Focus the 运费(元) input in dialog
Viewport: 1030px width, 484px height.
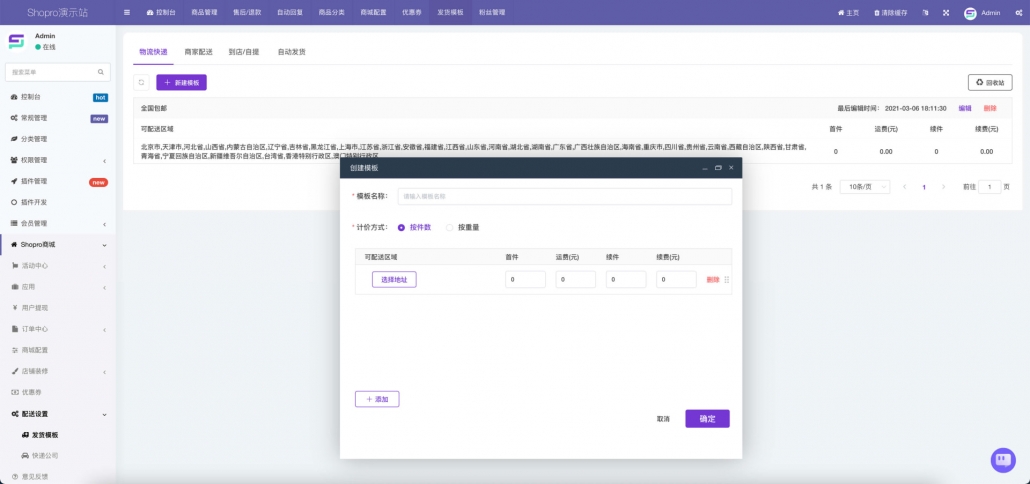click(x=575, y=280)
